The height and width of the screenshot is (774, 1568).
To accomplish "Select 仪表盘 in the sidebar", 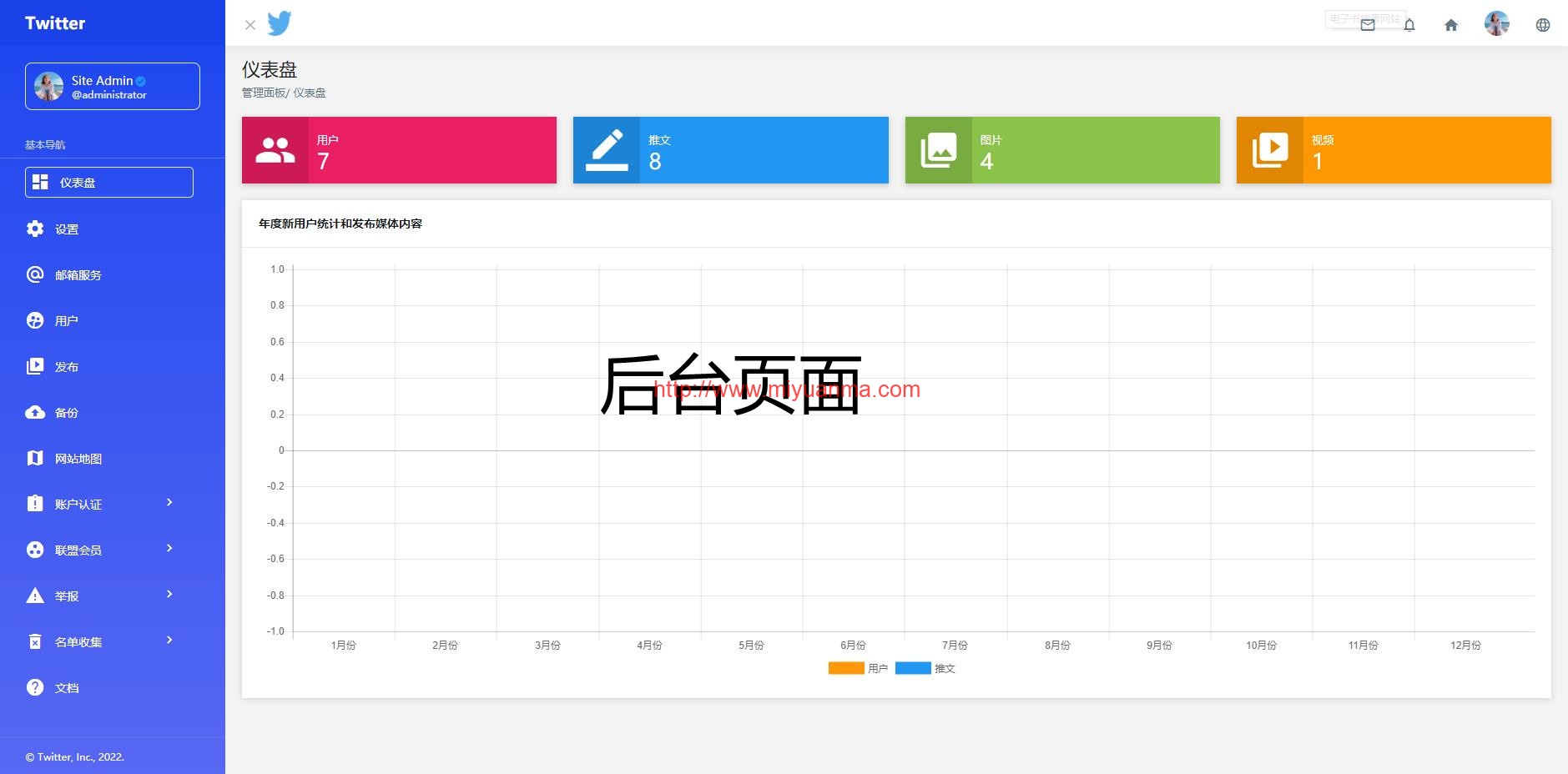I will coord(109,182).
